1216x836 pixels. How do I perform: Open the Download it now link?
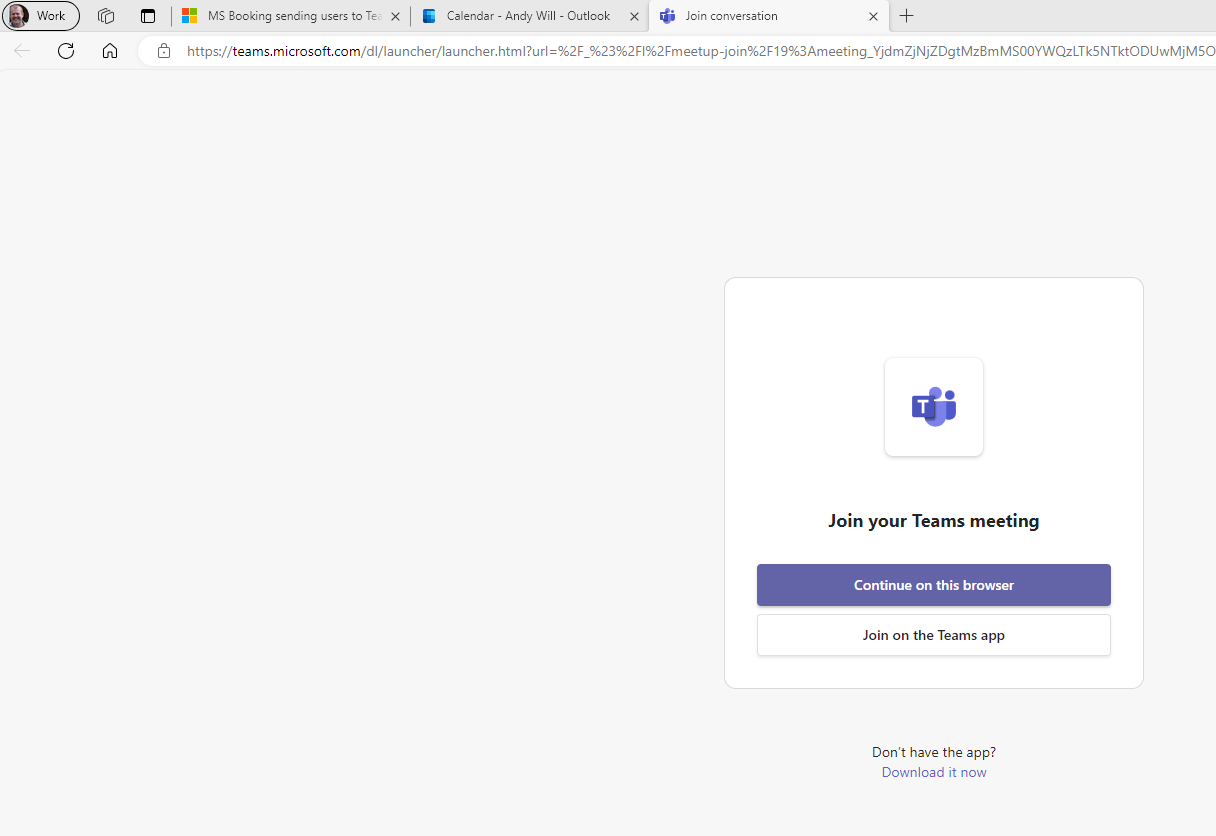pos(934,772)
